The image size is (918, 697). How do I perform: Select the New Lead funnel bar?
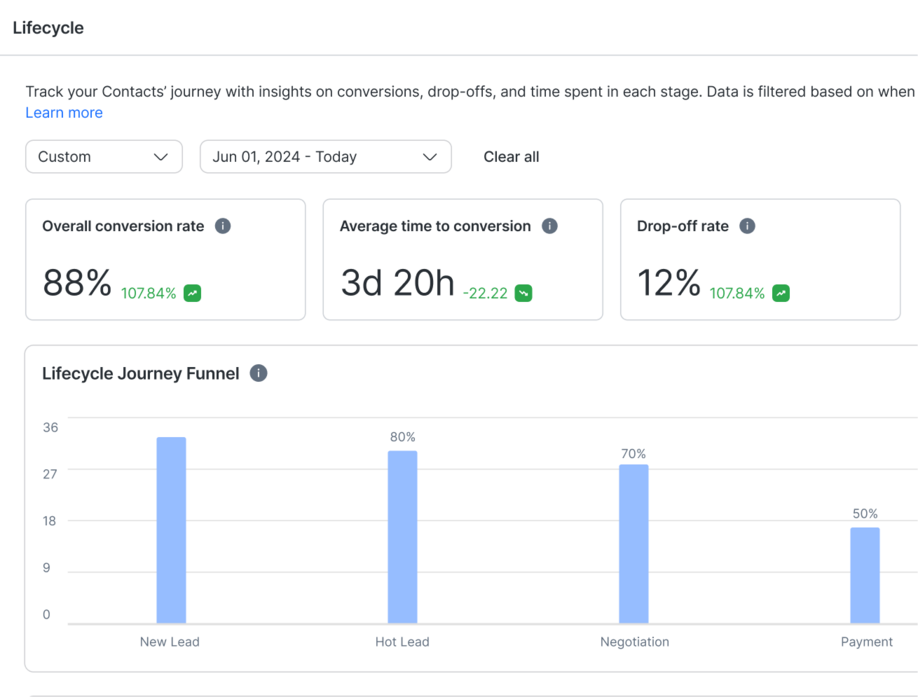point(171,530)
